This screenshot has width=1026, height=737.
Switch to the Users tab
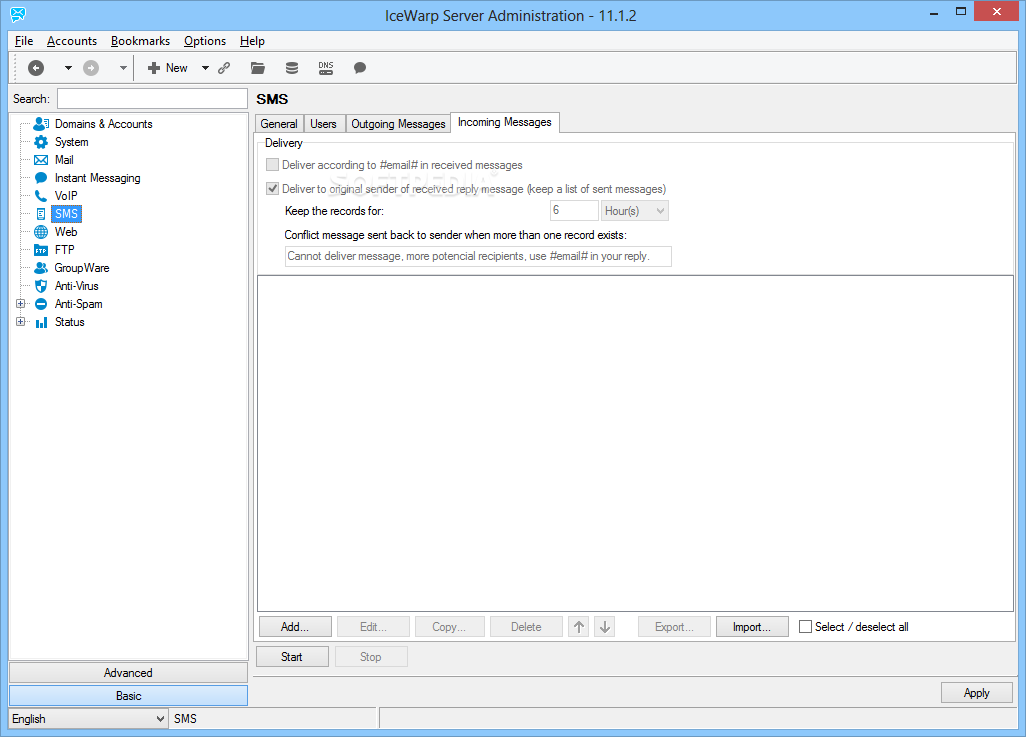point(323,124)
